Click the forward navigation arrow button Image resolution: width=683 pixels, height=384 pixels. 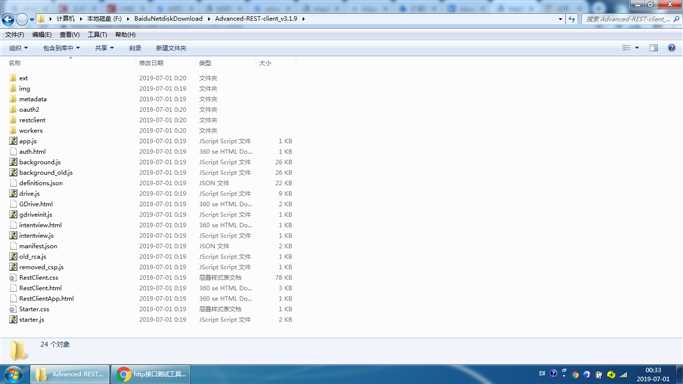tap(22, 20)
